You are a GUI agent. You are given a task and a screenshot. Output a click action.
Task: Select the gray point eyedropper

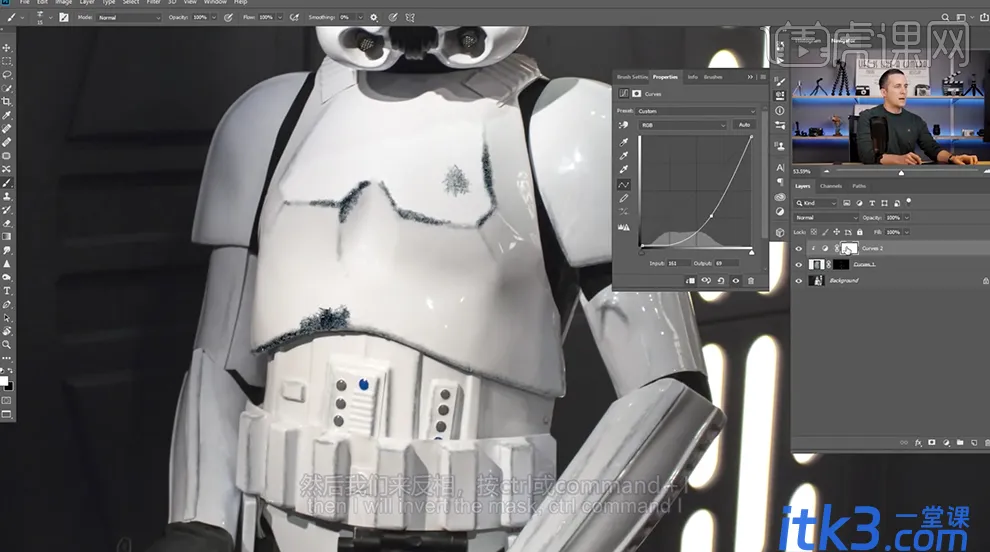624,155
